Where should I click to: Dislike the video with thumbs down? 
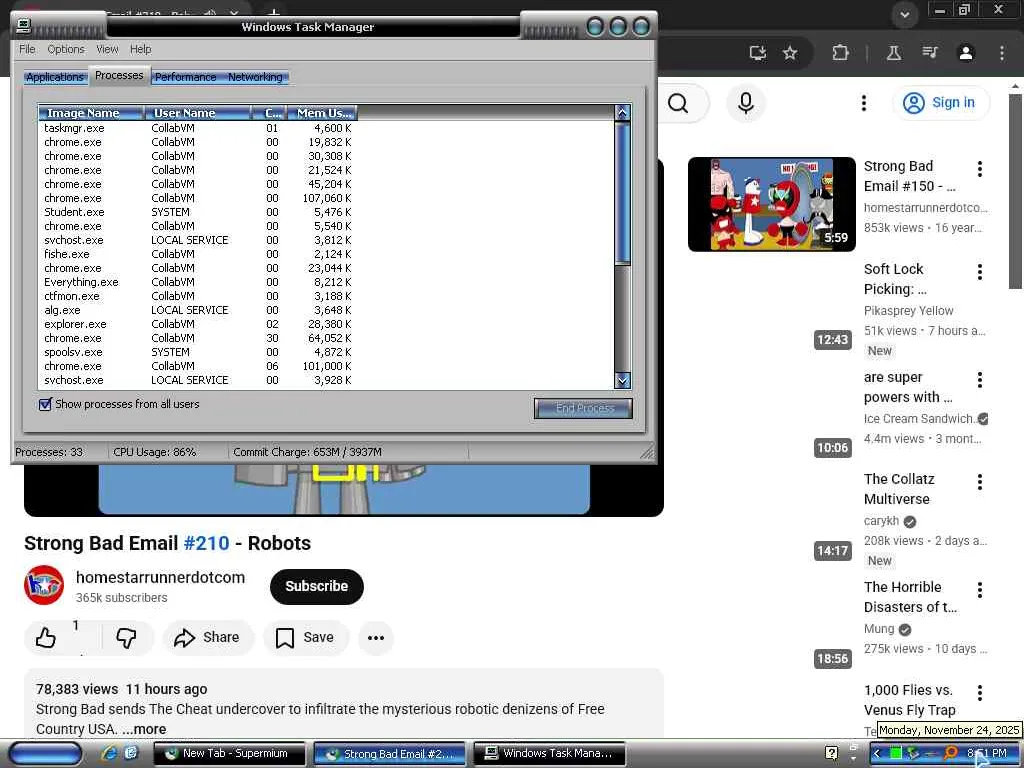tap(126, 637)
